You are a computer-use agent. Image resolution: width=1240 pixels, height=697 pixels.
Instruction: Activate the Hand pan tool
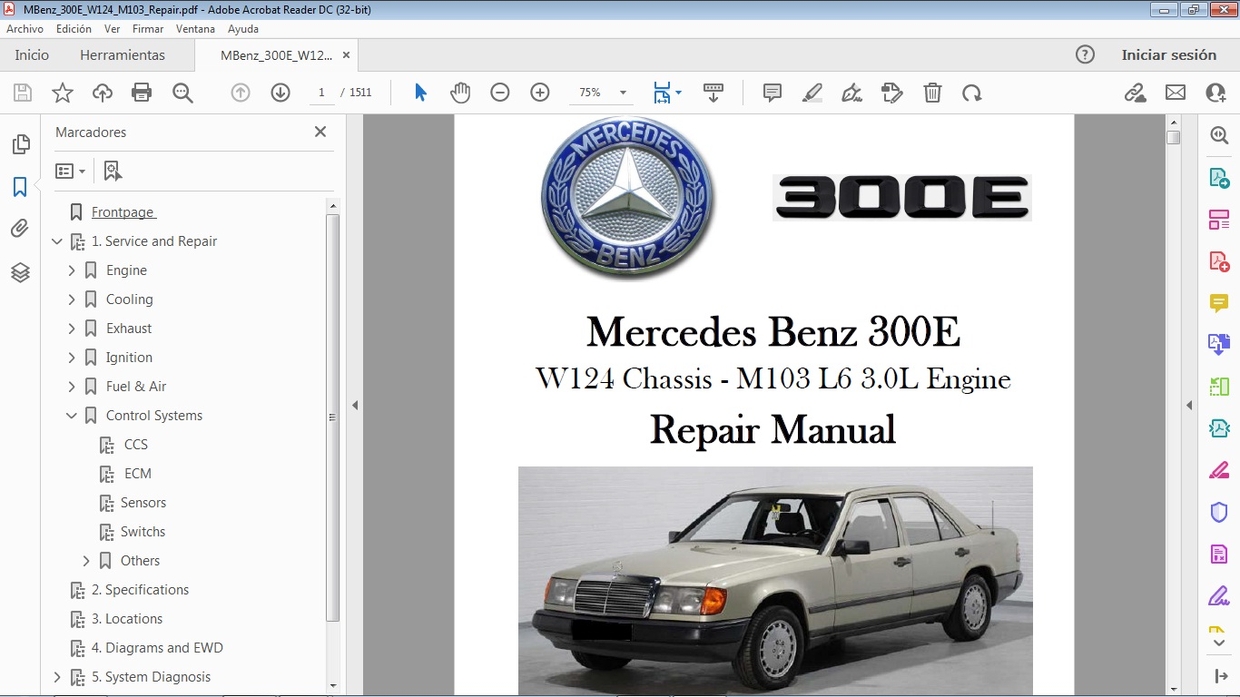coord(460,93)
